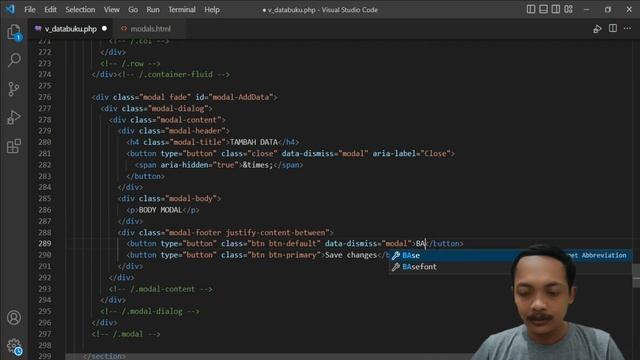Toggle the primary side bar layout icon
Viewport: 640px width, 360px height.
pyautogui.click(x=531, y=9)
